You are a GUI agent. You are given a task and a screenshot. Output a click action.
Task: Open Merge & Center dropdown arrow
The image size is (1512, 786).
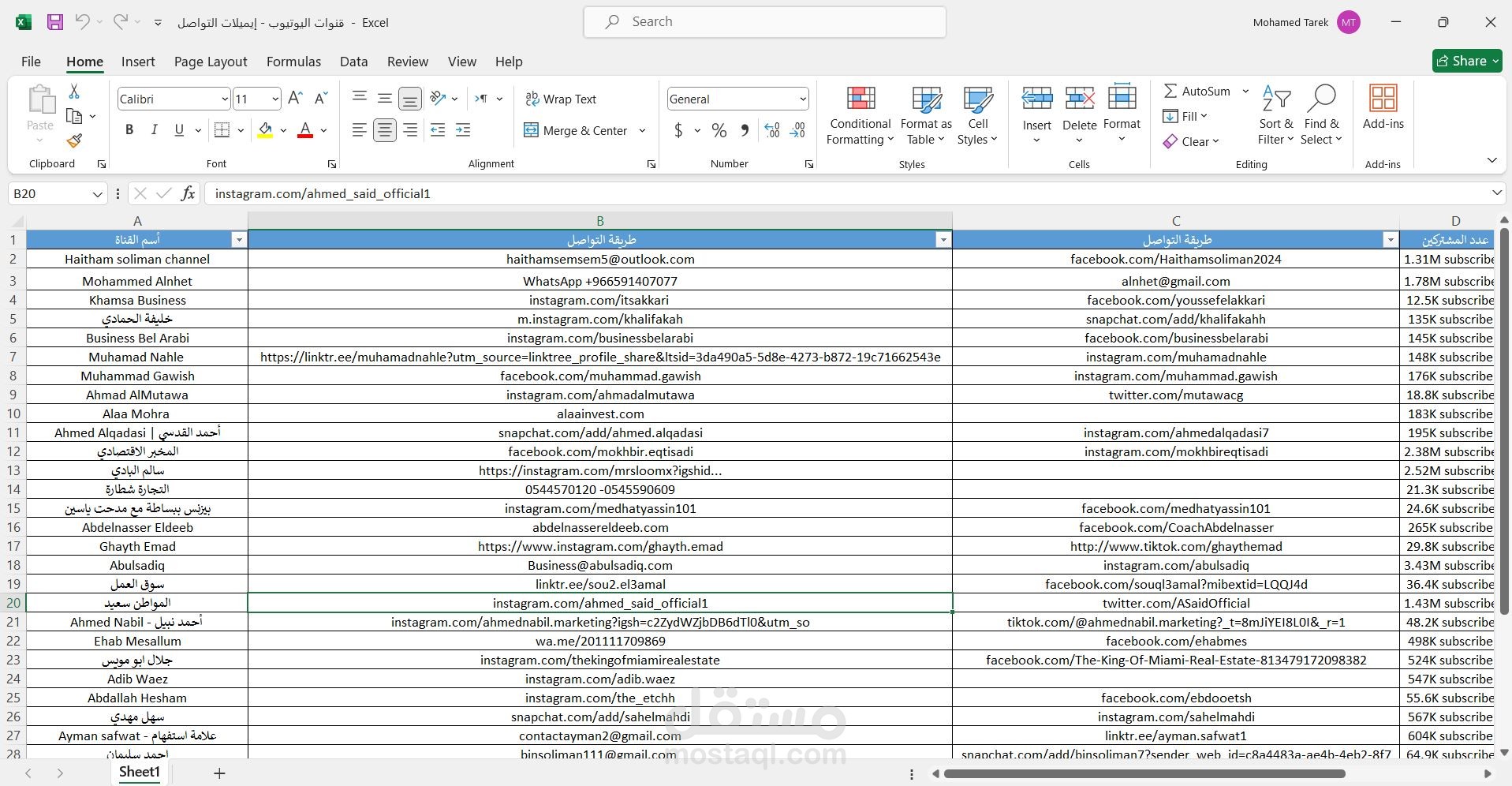pyautogui.click(x=642, y=130)
